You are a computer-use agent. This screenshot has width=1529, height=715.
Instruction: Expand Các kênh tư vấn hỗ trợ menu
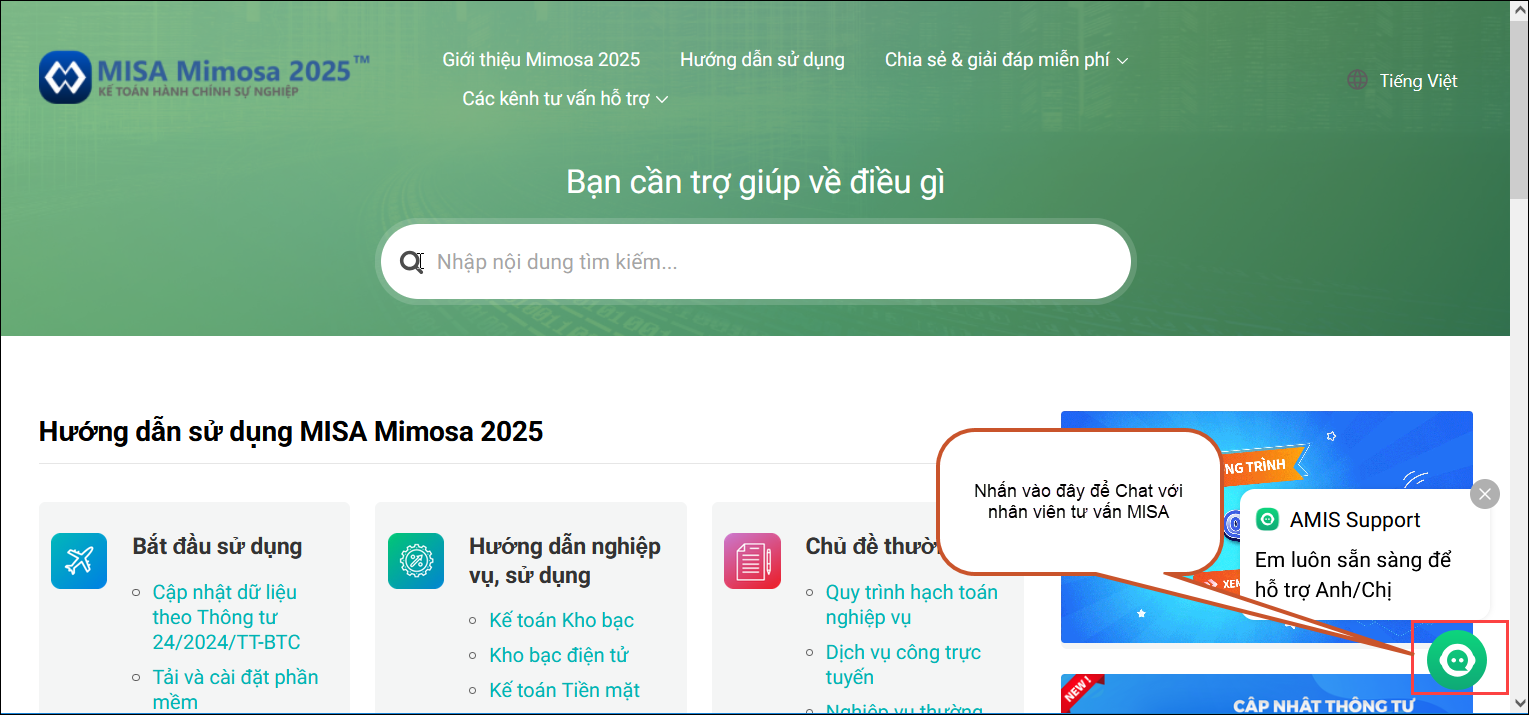tap(565, 99)
